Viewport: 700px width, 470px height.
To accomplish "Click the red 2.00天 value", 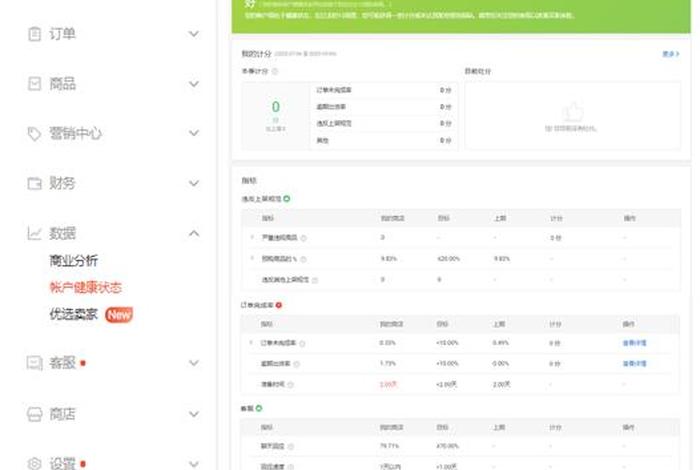I will click(x=388, y=384).
